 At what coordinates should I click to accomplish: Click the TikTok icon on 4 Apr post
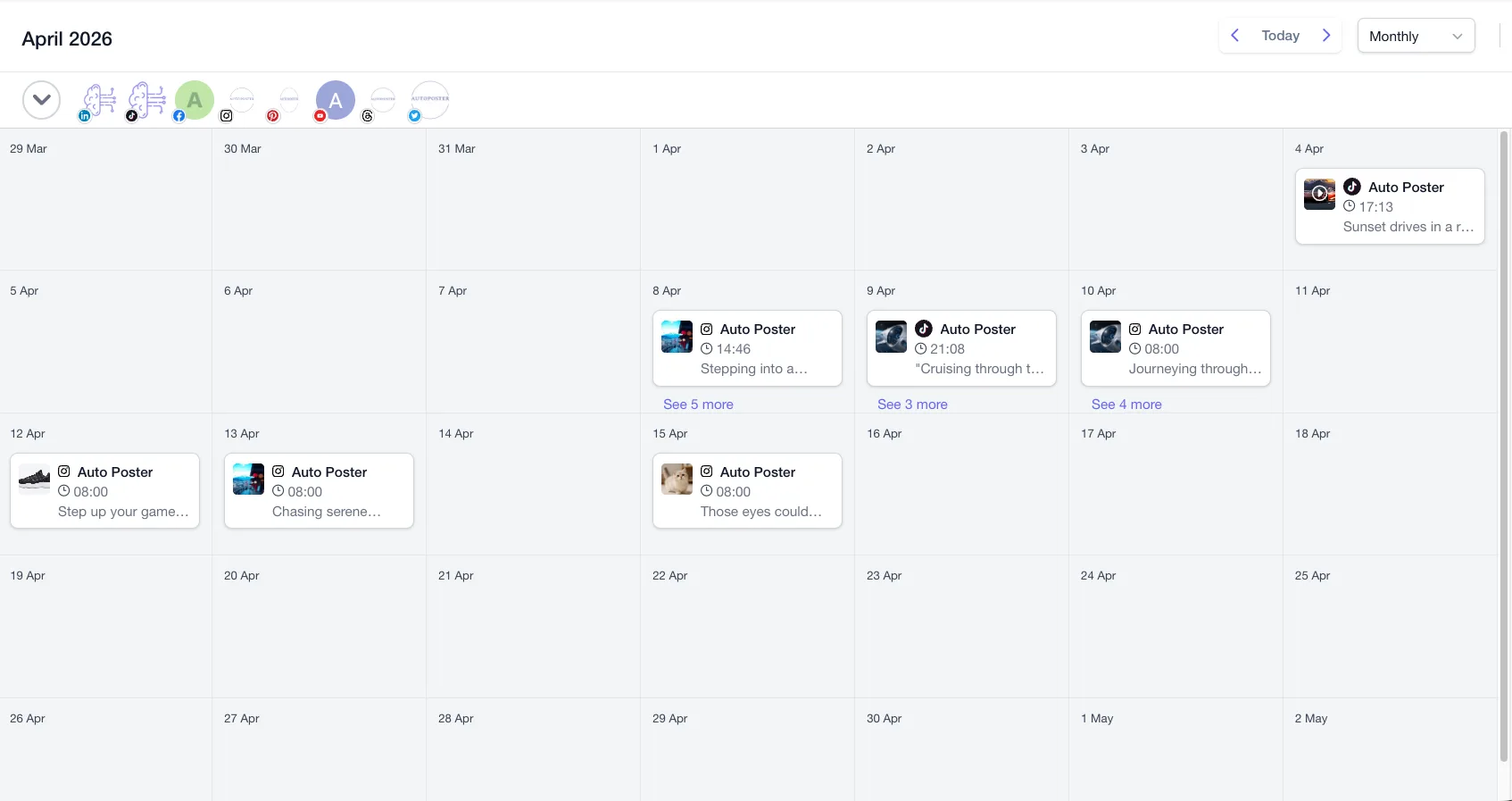coord(1352,187)
